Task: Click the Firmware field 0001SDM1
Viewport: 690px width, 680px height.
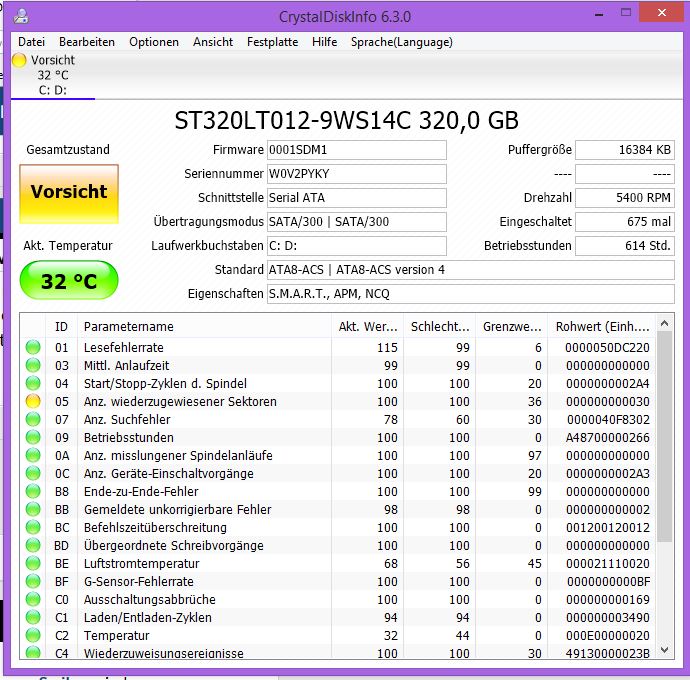Action: click(356, 150)
